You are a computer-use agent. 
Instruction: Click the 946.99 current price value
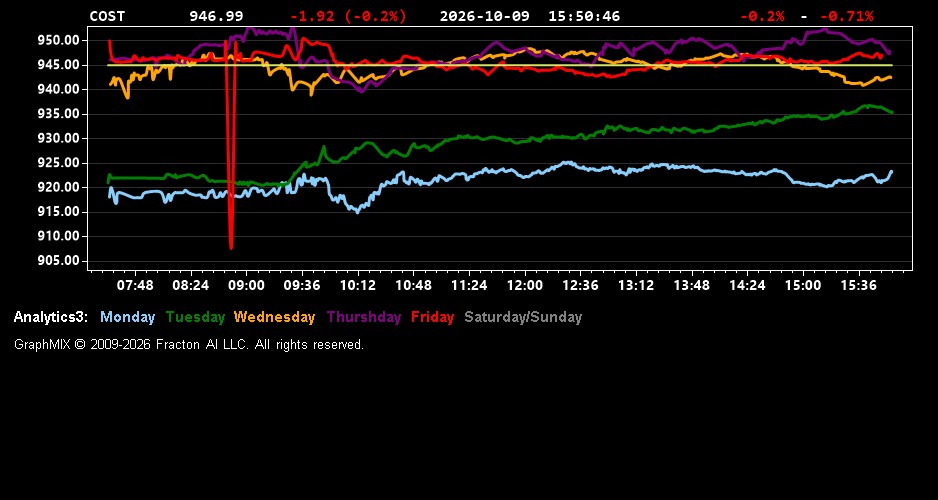[x=217, y=16]
